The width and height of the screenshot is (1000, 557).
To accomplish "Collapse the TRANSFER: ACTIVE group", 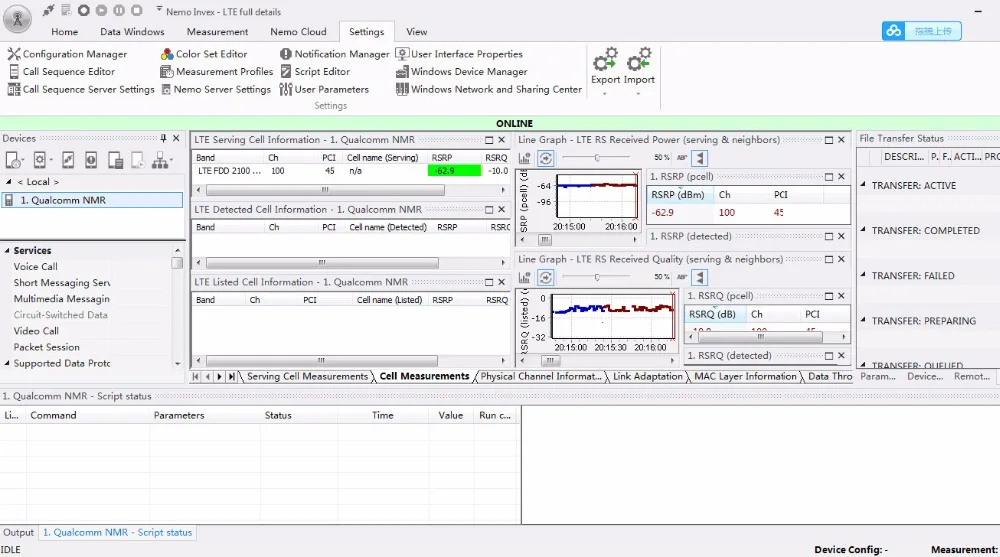I will [863, 184].
